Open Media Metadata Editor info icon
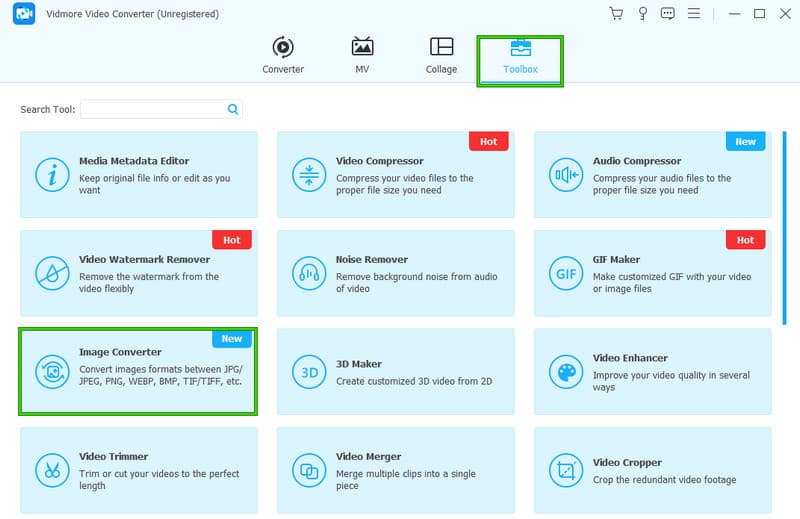Viewport: 800px width, 519px height. 51,175
